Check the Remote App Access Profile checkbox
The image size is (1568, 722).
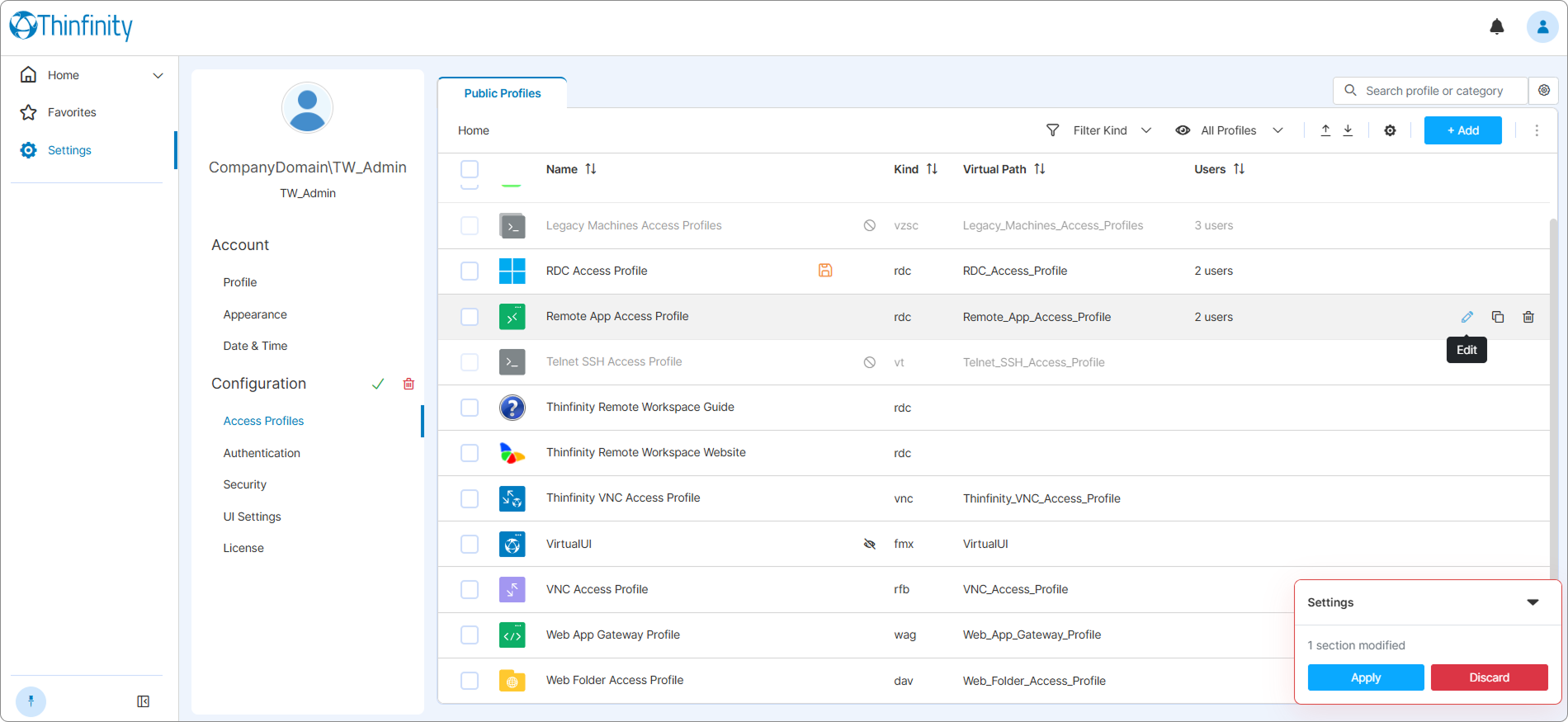tap(470, 317)
